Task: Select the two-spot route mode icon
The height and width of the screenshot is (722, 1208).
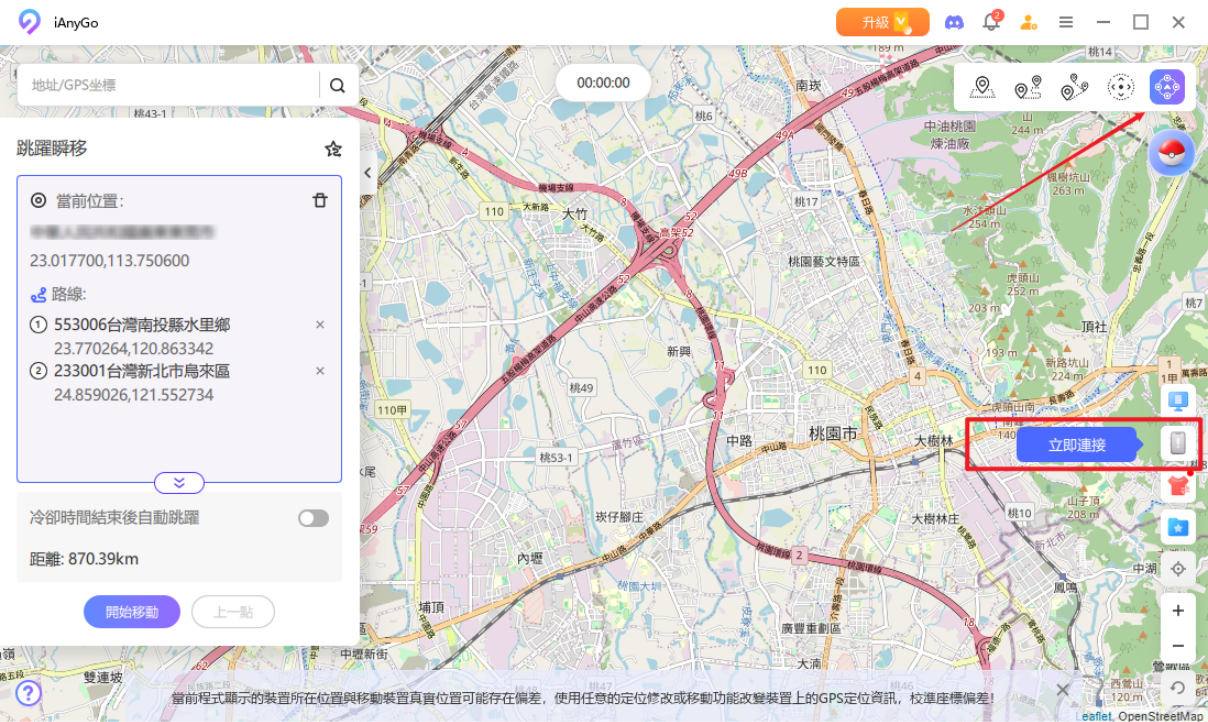Action: tap(1028, 88)
